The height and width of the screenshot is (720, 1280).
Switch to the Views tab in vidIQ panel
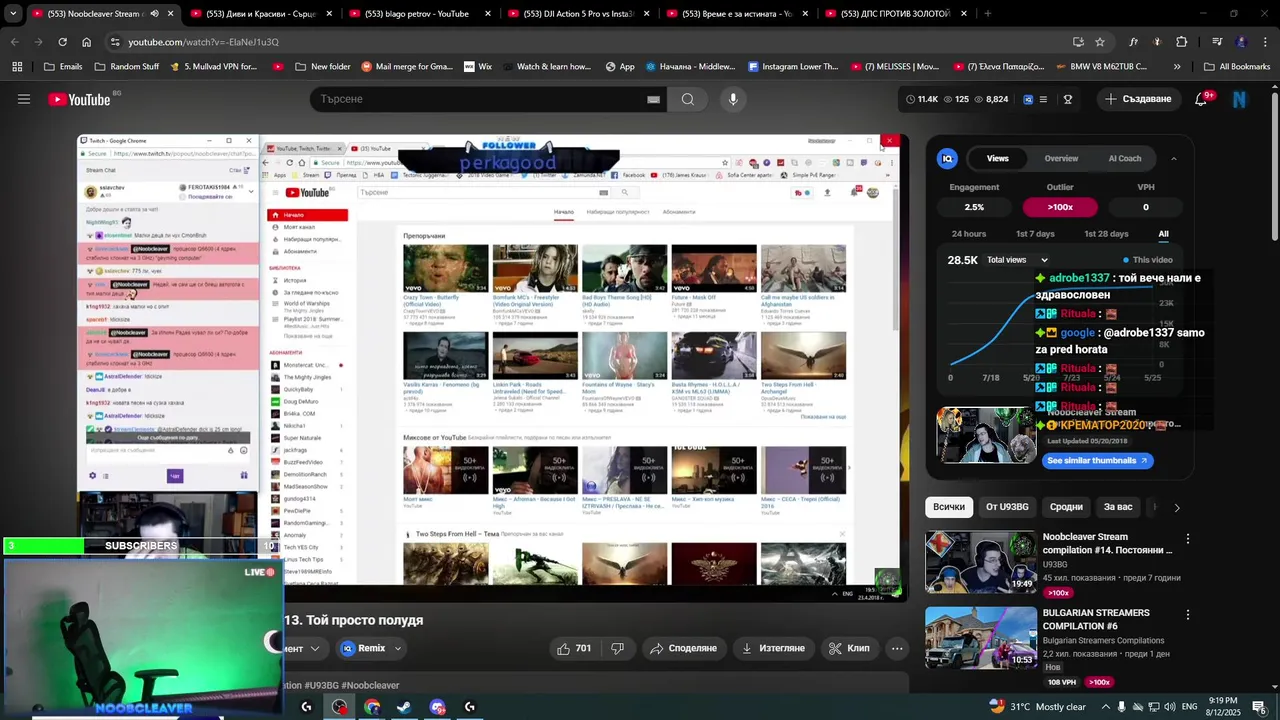click(998, 158)
